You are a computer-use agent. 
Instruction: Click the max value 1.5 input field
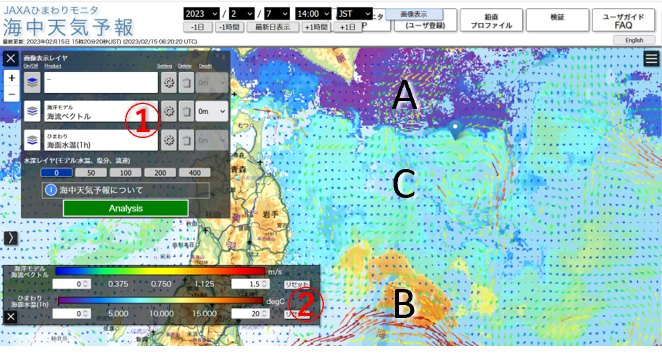(250, 284)
